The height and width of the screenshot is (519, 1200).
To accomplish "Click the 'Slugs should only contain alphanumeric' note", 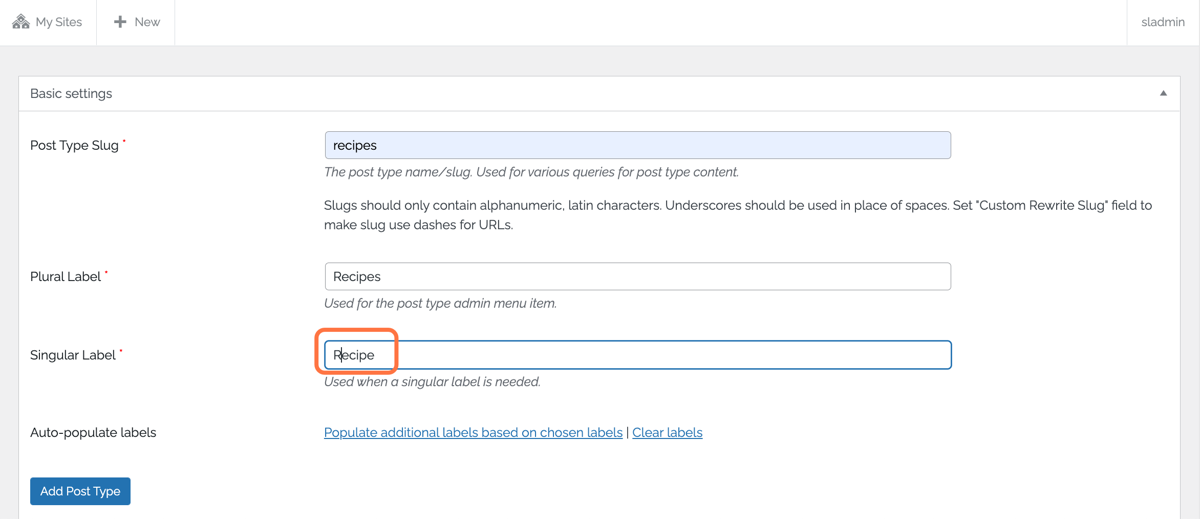I will pyautogui.click(x=738, y=215).
